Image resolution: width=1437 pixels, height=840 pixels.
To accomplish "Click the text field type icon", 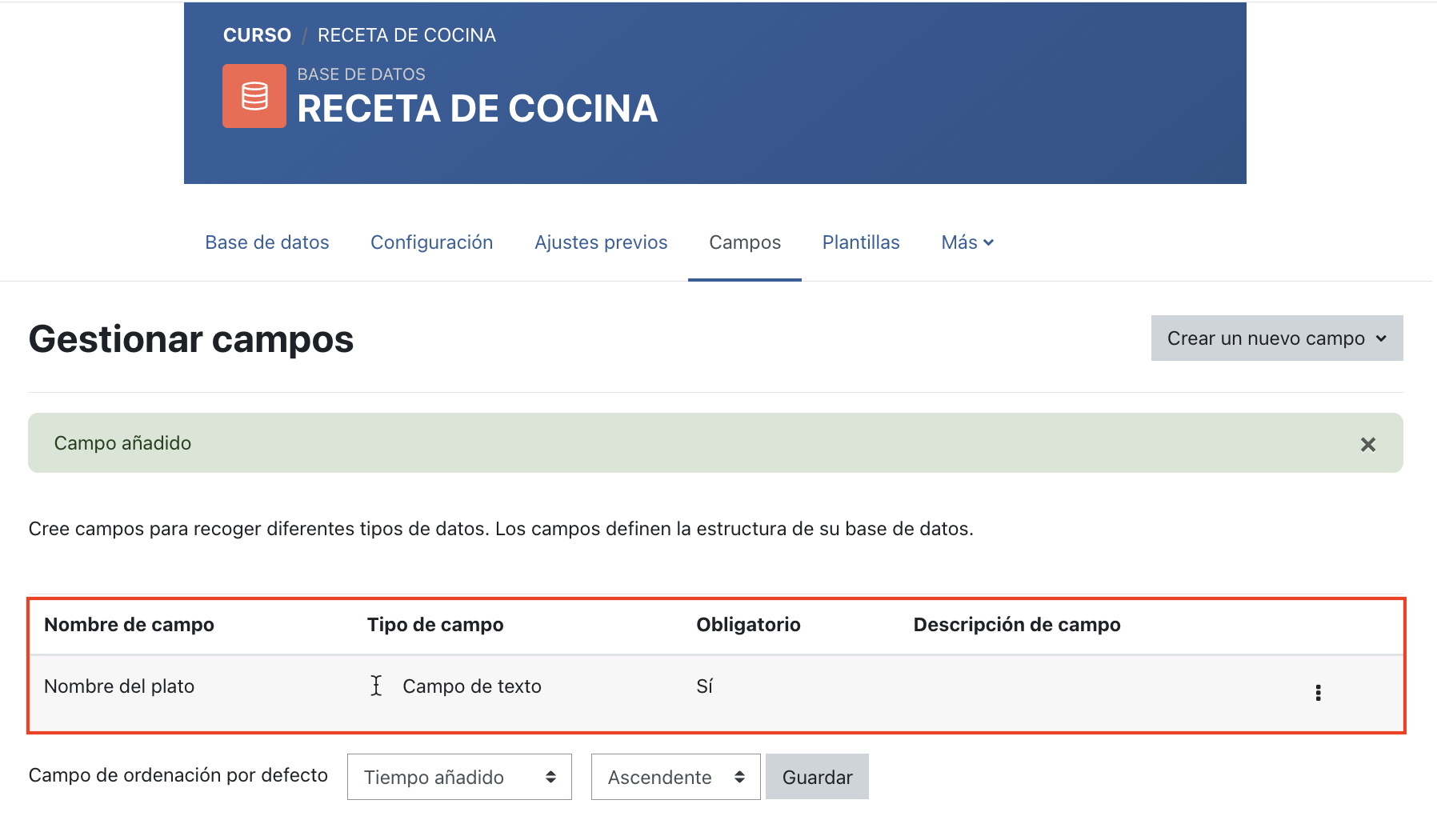I will (376, 686).
